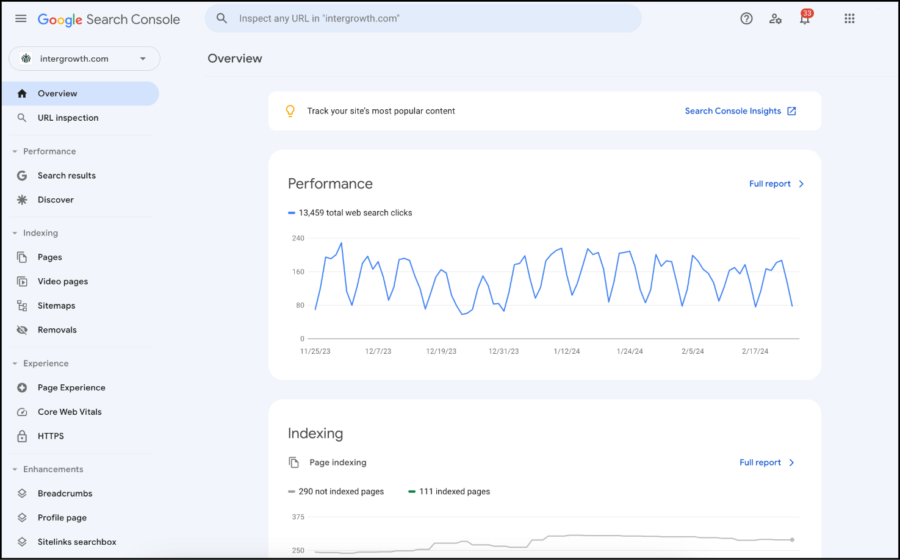Click the Page Experience plus icon
Image resolution: width=900 pixels, height=560 pixels.
click(22, 388)
